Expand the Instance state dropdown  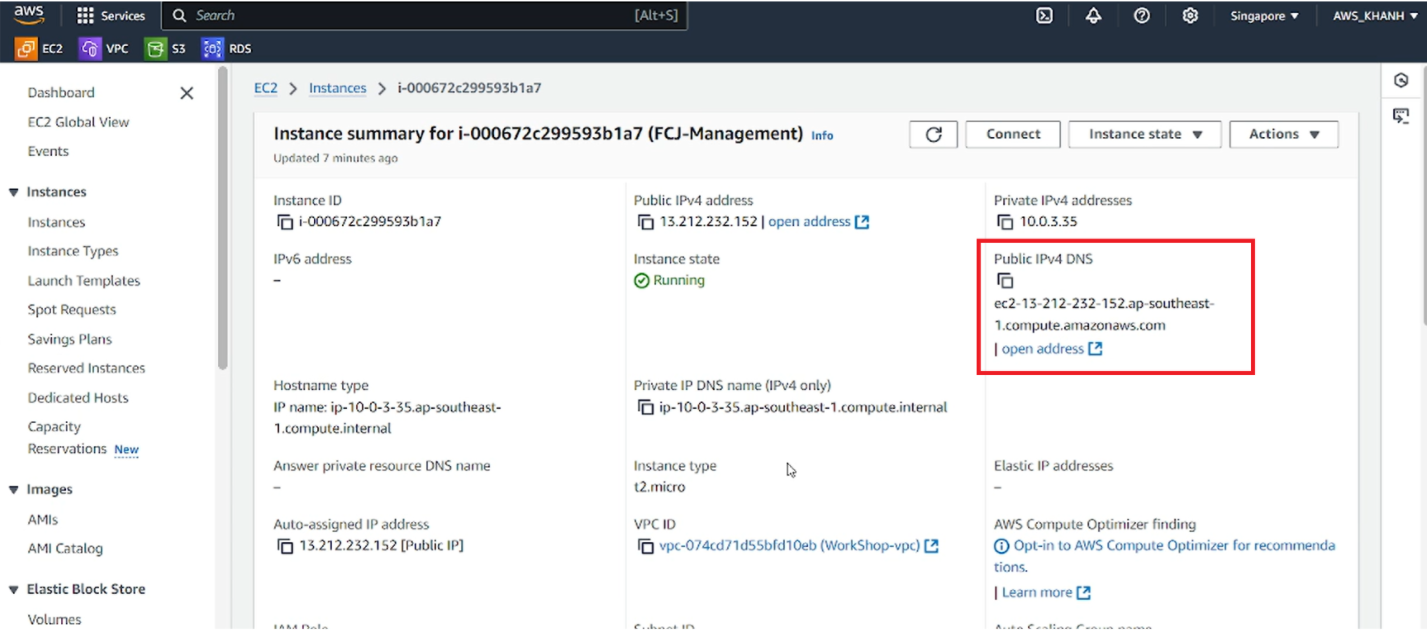[1145, 134]
